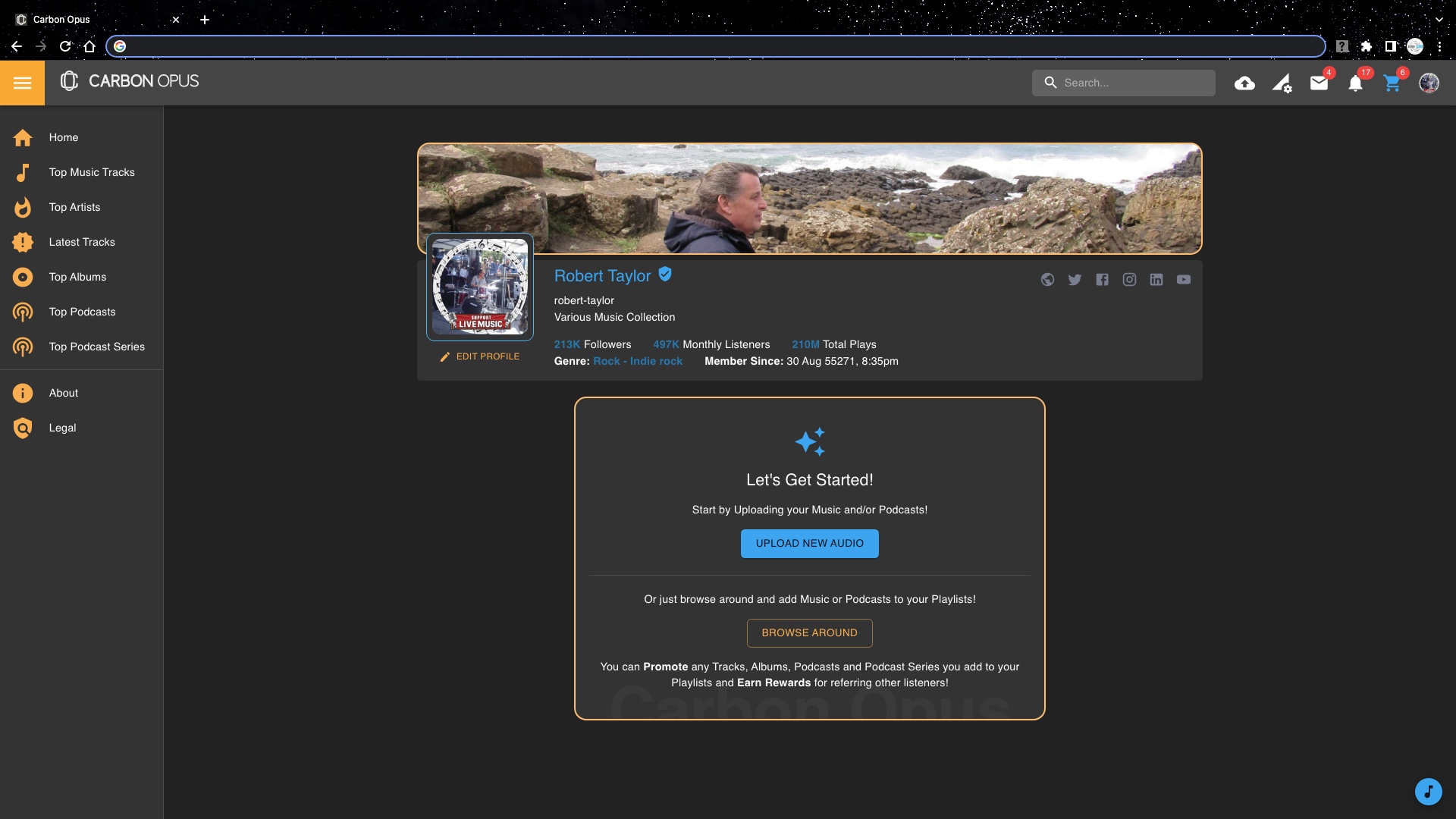Open the browser three-dot menu
Image resolution: width=1456 pixels, height=819 pixels.
(x=1439, y=46)
